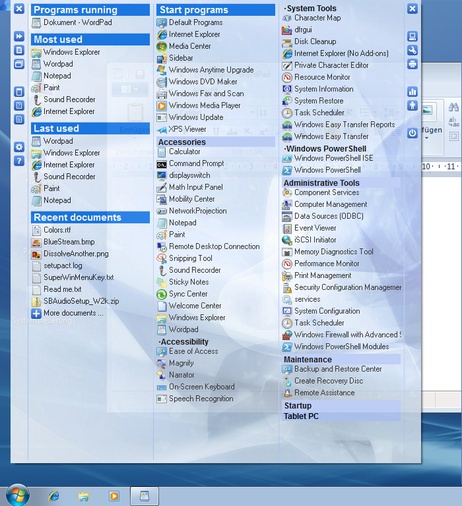462x506 pixels.
Task: Click the double-arrow fast-forward icon in the left sidebar
Action: [x=19, y=36]
